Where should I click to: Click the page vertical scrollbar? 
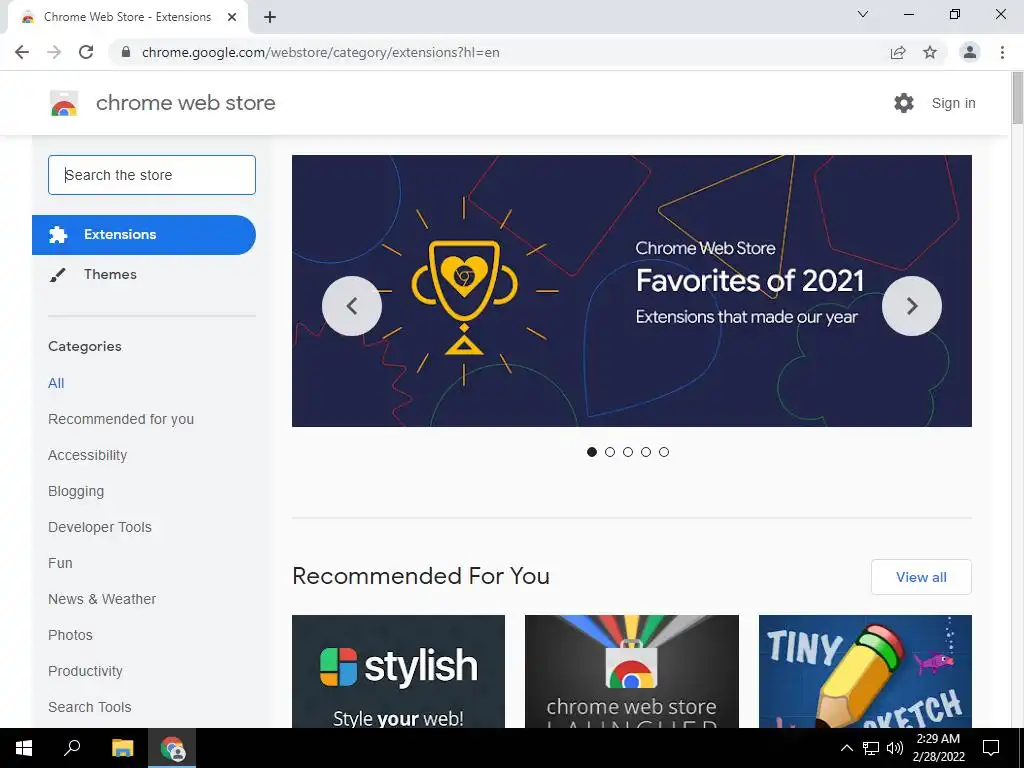click(x=1017, y=98)
